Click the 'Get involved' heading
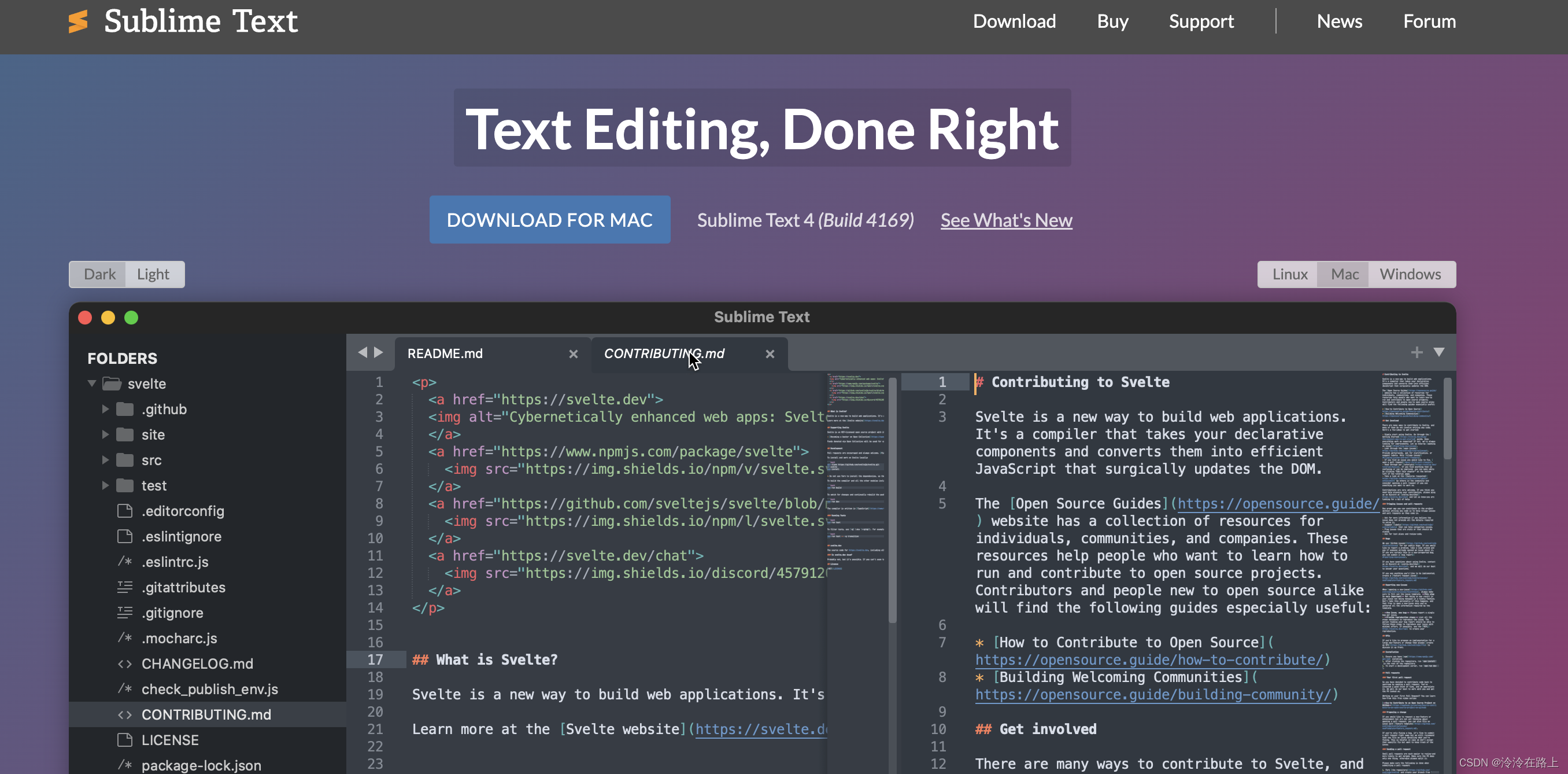The width and height of the screenshot is (1568, 774). point(1036,729)
